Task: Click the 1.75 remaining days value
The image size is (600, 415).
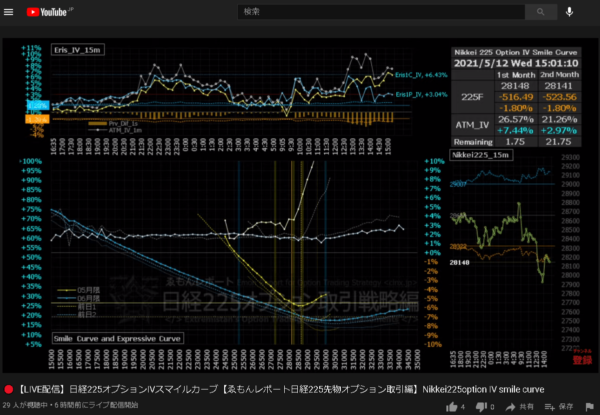Action: (516, 142)
